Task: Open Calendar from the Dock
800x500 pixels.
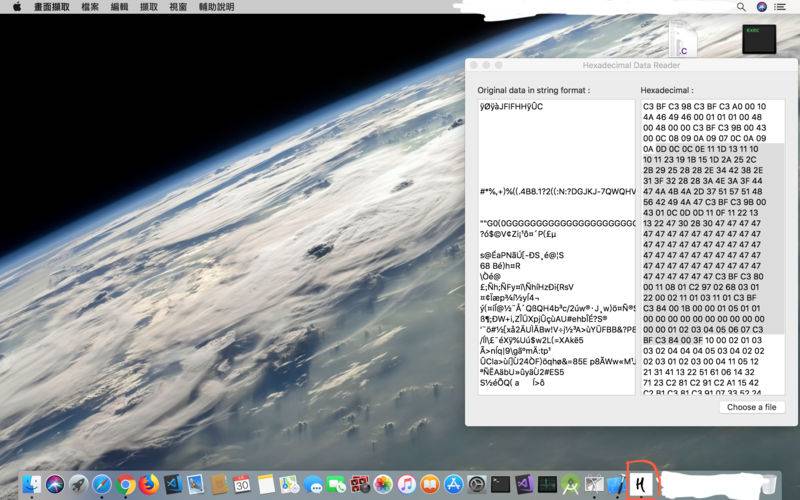Action: coord(242,484)
